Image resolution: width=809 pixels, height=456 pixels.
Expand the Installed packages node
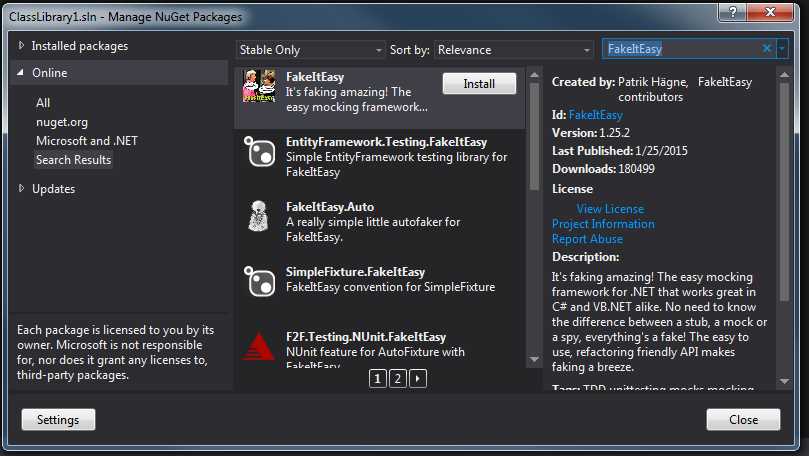(21, 46)
